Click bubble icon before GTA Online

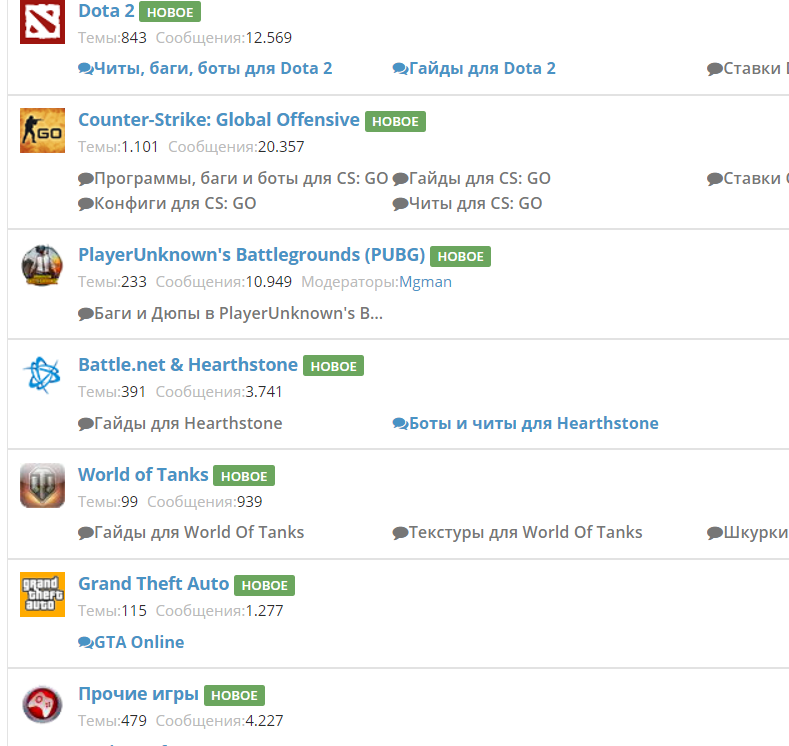[86, 642]
